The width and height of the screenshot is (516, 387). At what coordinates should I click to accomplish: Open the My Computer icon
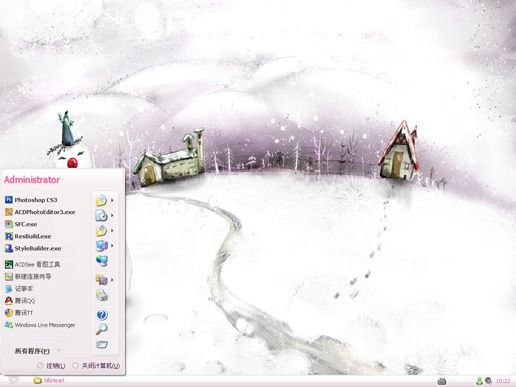coord(101,246)
